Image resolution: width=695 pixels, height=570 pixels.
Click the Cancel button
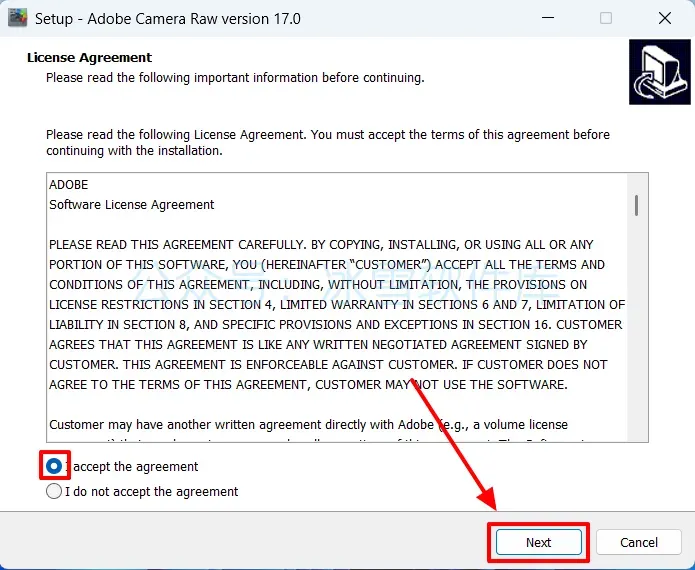[638, 542]
